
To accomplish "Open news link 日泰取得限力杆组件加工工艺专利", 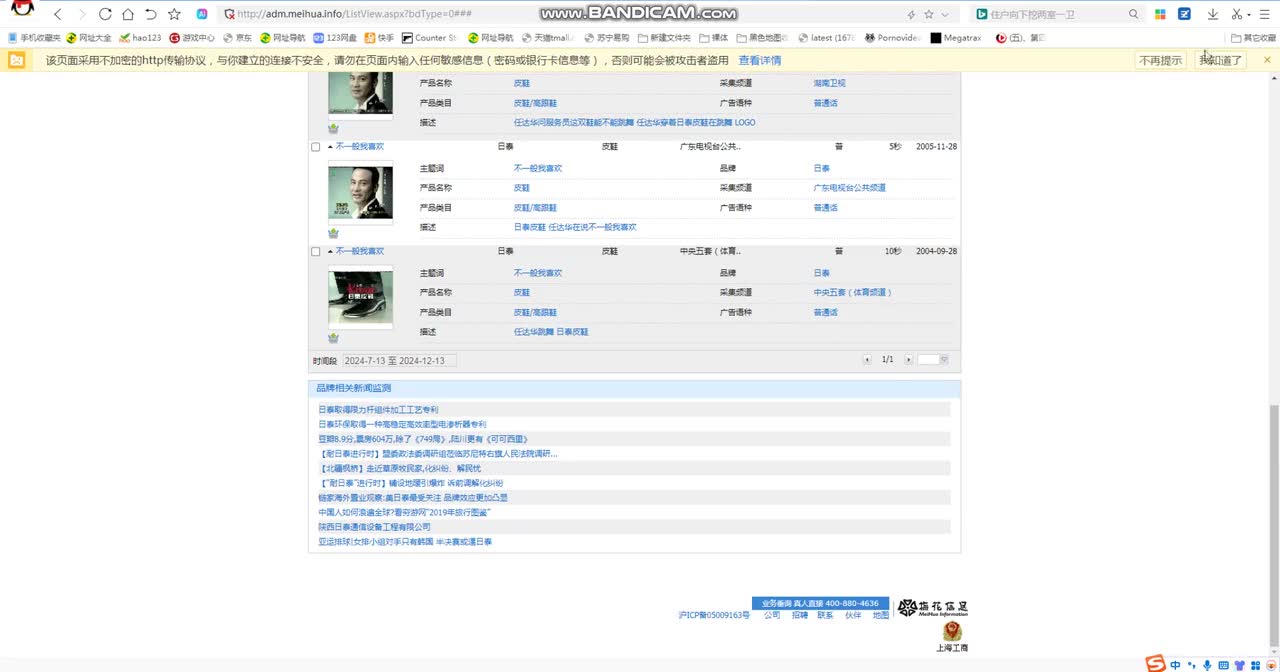I will click(x=378, y=410).
